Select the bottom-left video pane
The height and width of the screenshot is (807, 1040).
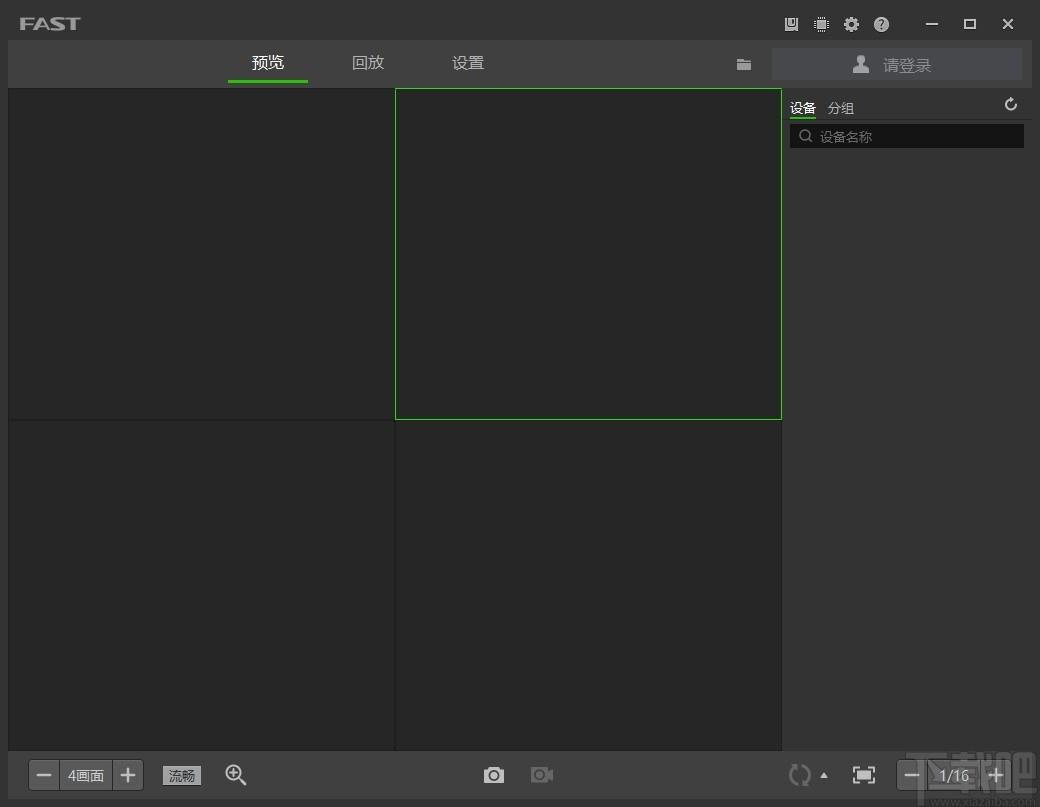click(202, 586)
